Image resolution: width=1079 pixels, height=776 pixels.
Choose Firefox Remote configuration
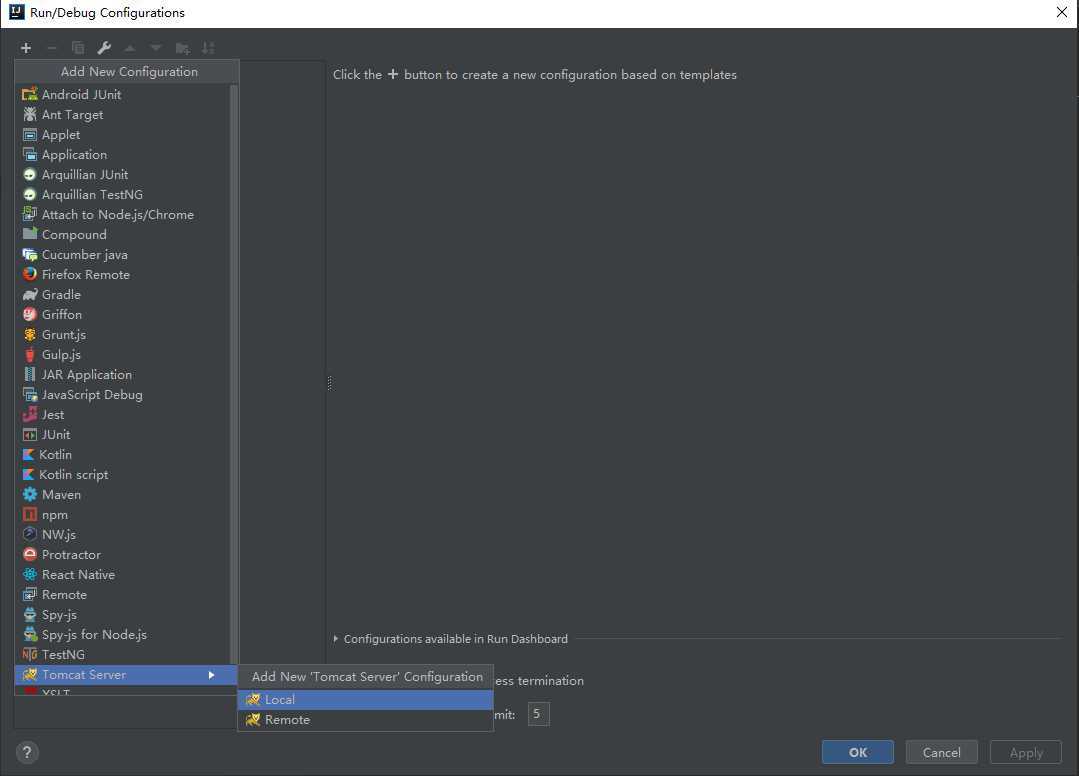pyautogui.click(x=122, y=274)
